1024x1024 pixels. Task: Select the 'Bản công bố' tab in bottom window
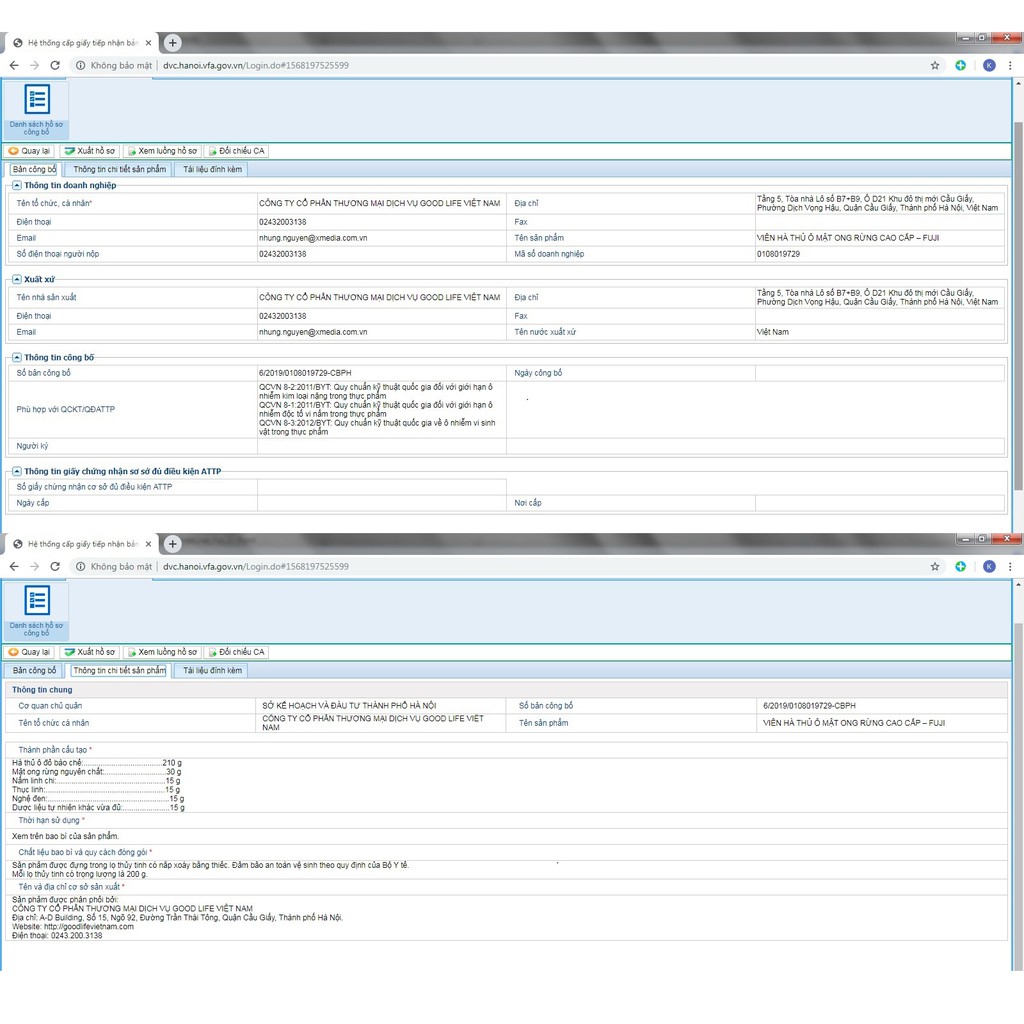point(35,671)
